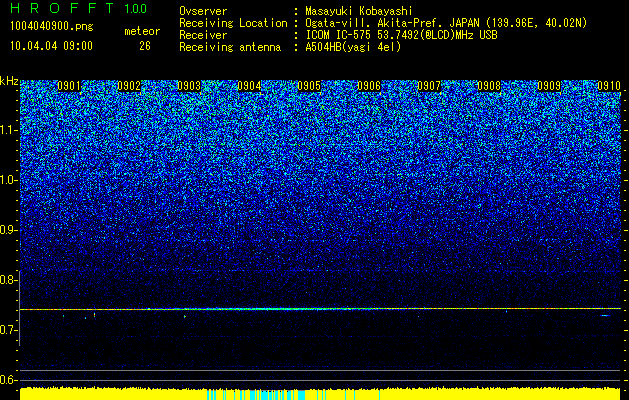Click the Ovserver field label
629x400 pixels.
(x=203, y=11)
